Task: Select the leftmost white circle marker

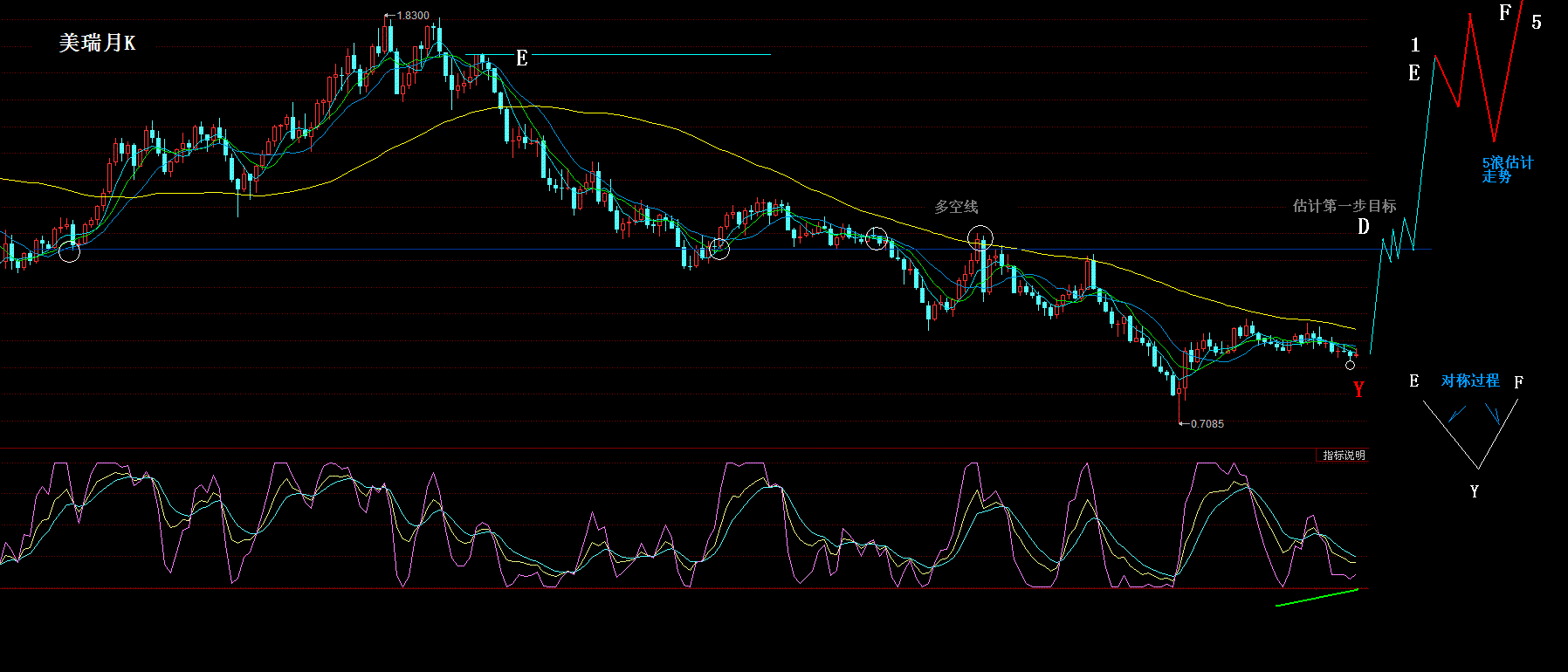Action: coord(70,252)
